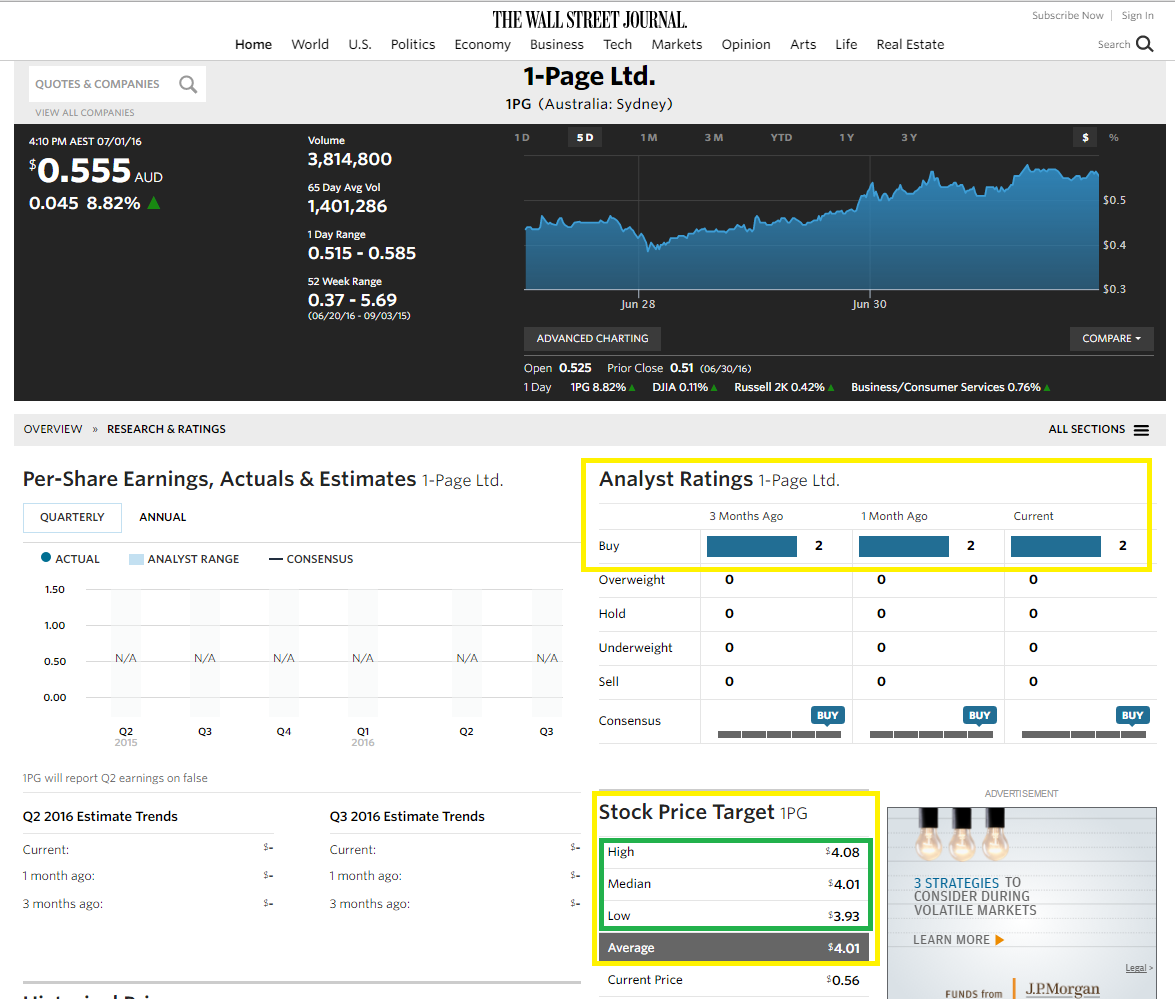Click the Current Price $0.56 value
1175x999 pixels.
[x=842, y=980]
